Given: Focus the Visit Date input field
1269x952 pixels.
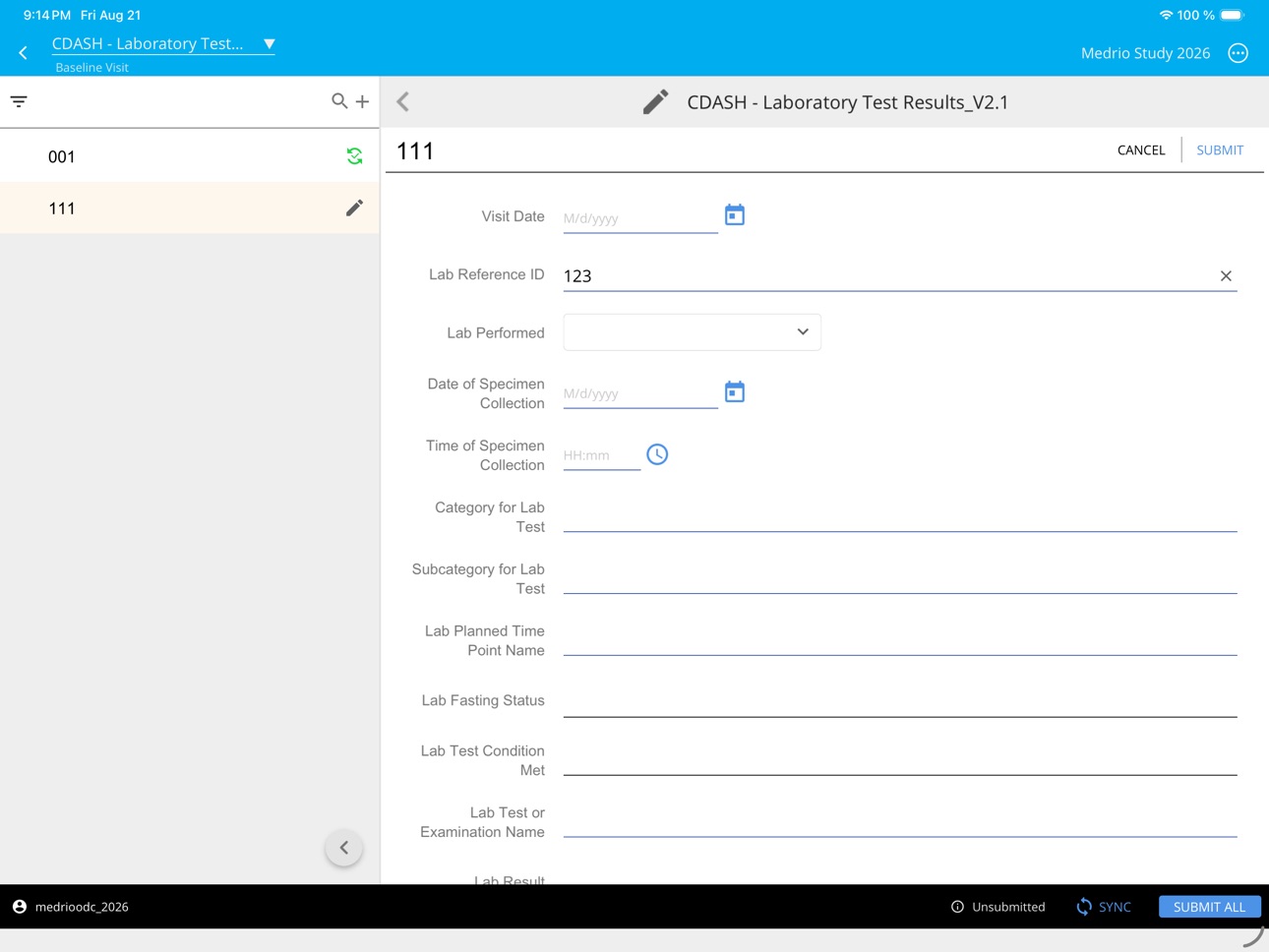Looking at the screenshot, I should (x=640, y=218).
